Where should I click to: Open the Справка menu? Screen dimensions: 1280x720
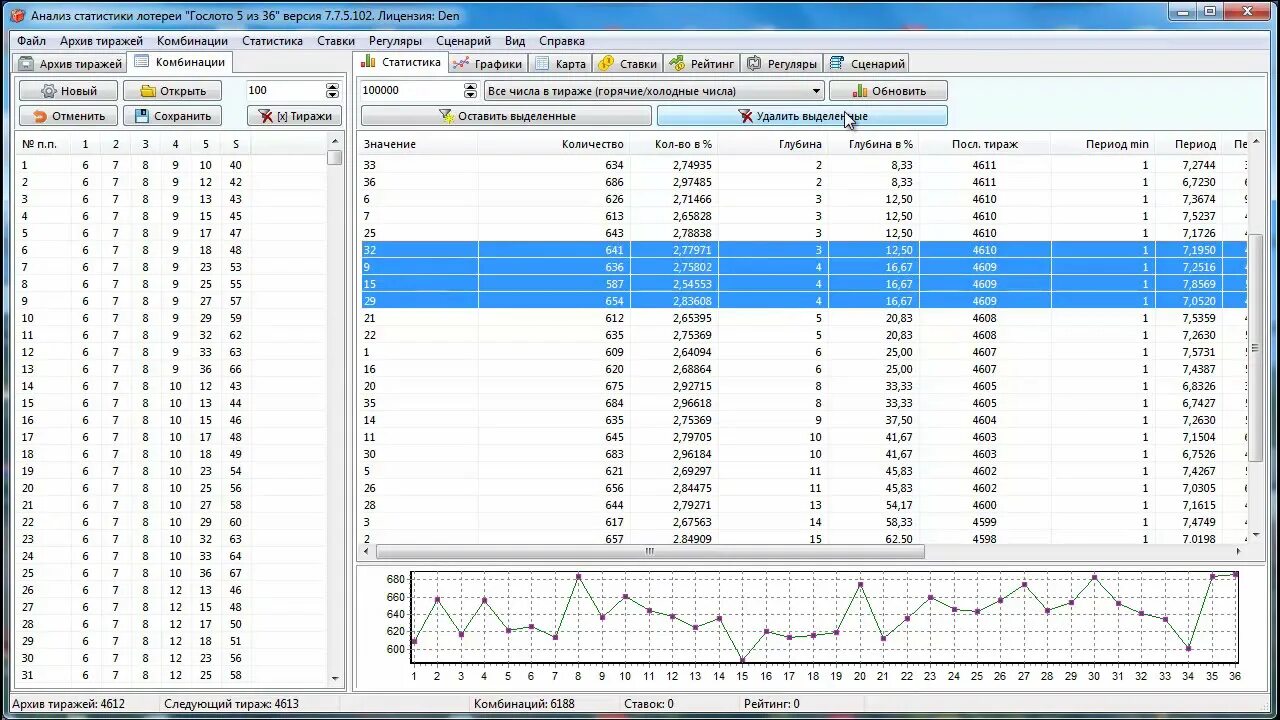[562, 41]
